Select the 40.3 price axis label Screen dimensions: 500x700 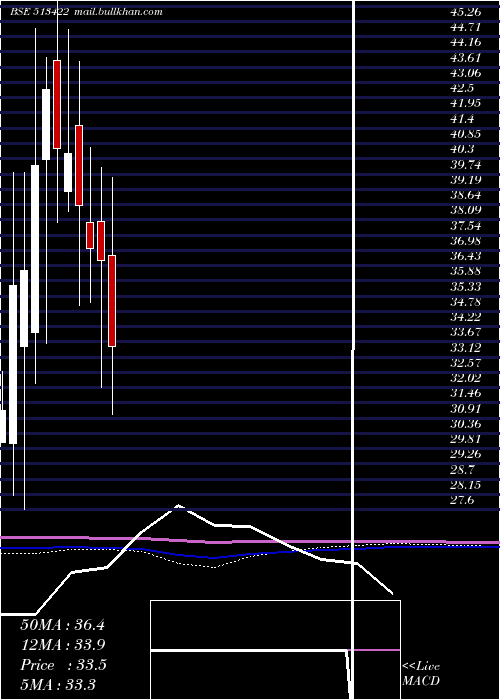(462, 149)
